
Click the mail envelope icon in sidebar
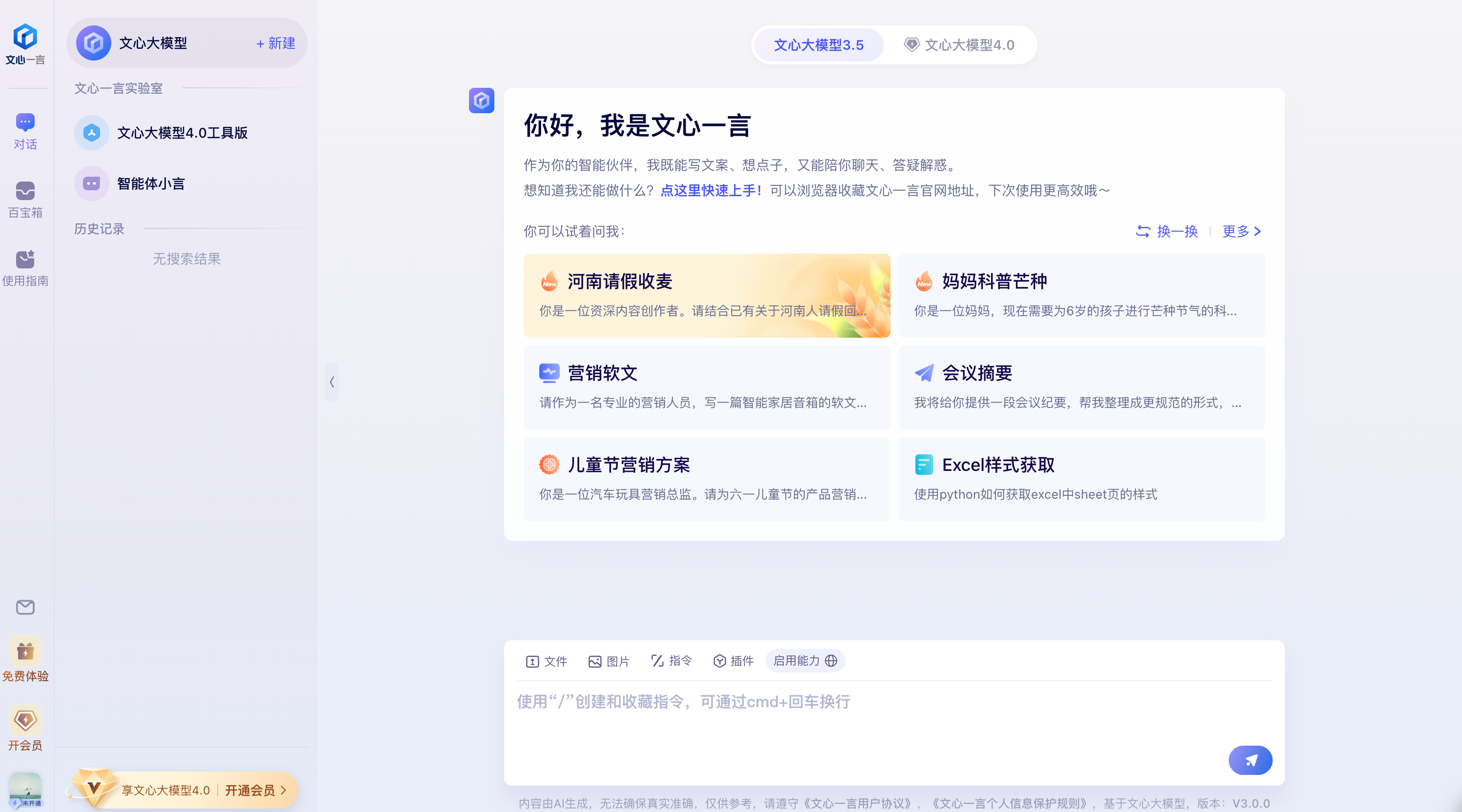click(x=25, y=607)
